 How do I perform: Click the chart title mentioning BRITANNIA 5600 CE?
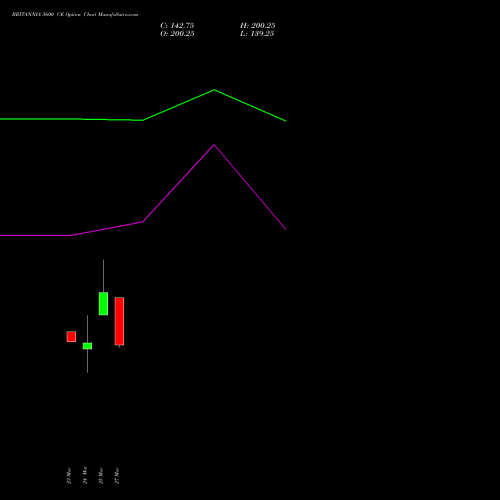pos(75,15)
